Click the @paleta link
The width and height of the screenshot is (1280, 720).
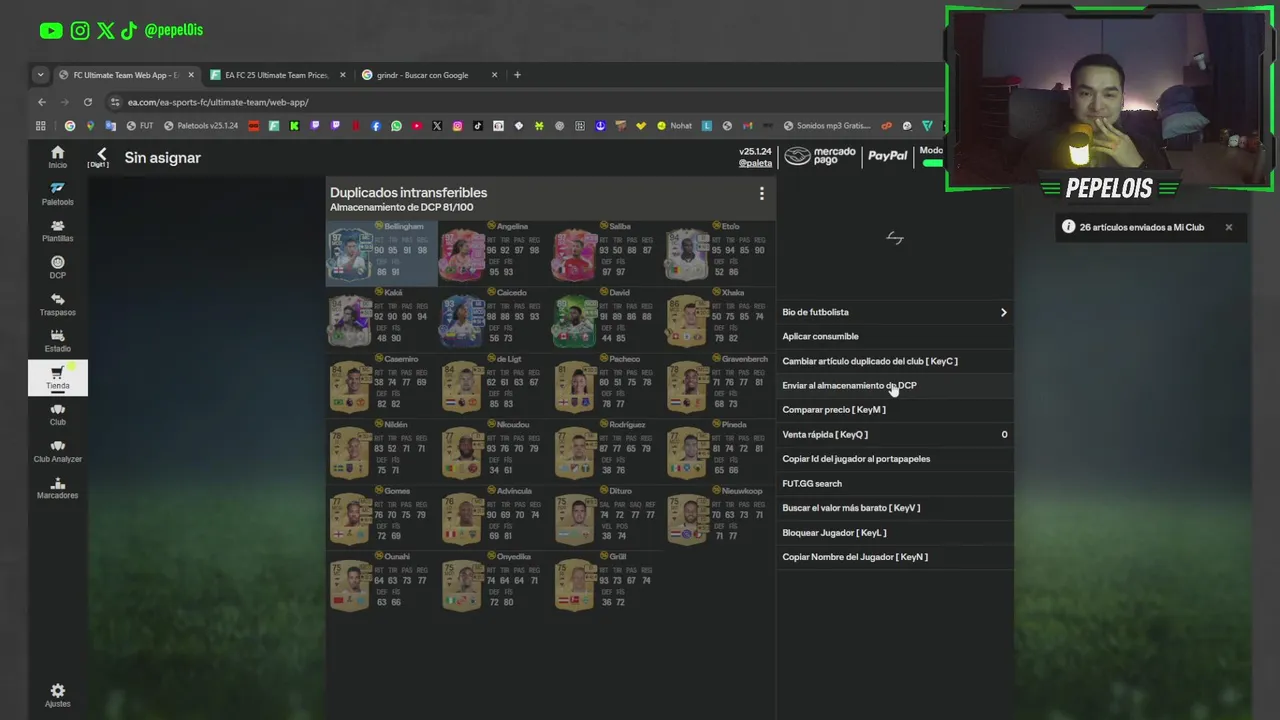pos(755,163)
